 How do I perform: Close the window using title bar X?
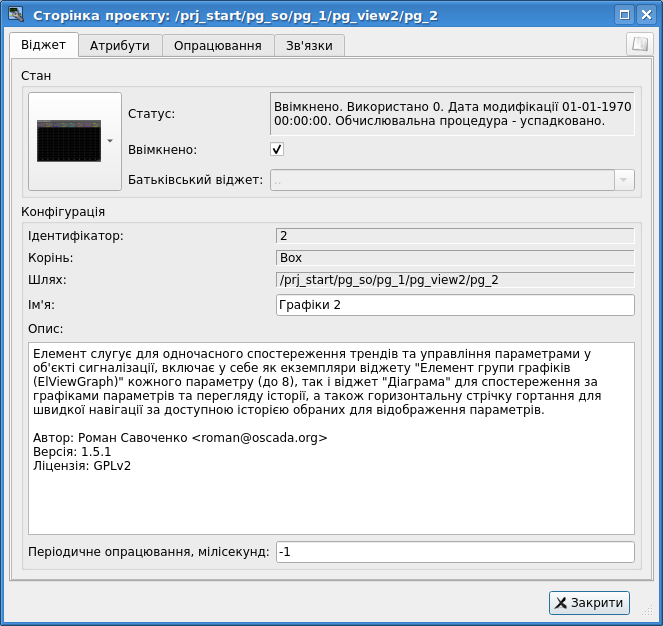646,15
